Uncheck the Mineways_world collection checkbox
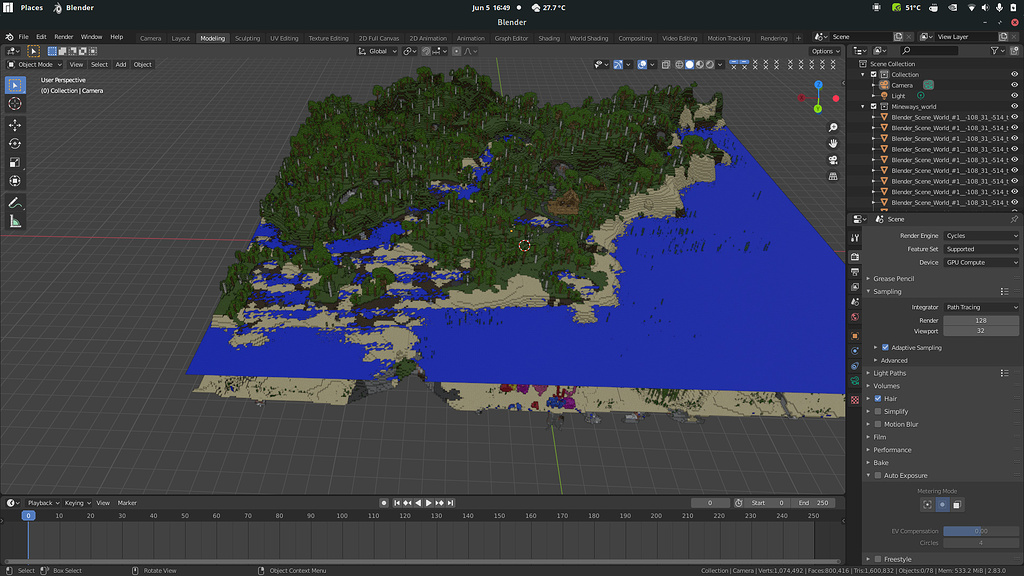 click(873, 106)
